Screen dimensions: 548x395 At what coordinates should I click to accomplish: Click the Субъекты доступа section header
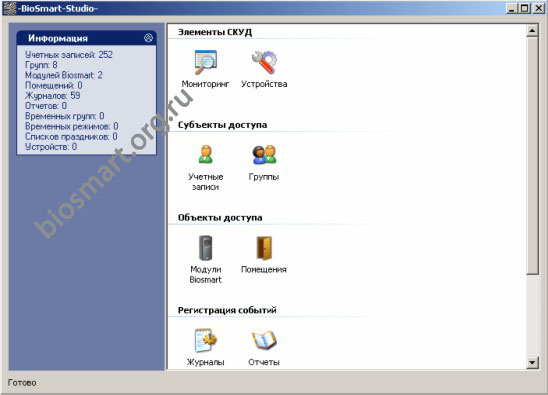tap(222, 125)
